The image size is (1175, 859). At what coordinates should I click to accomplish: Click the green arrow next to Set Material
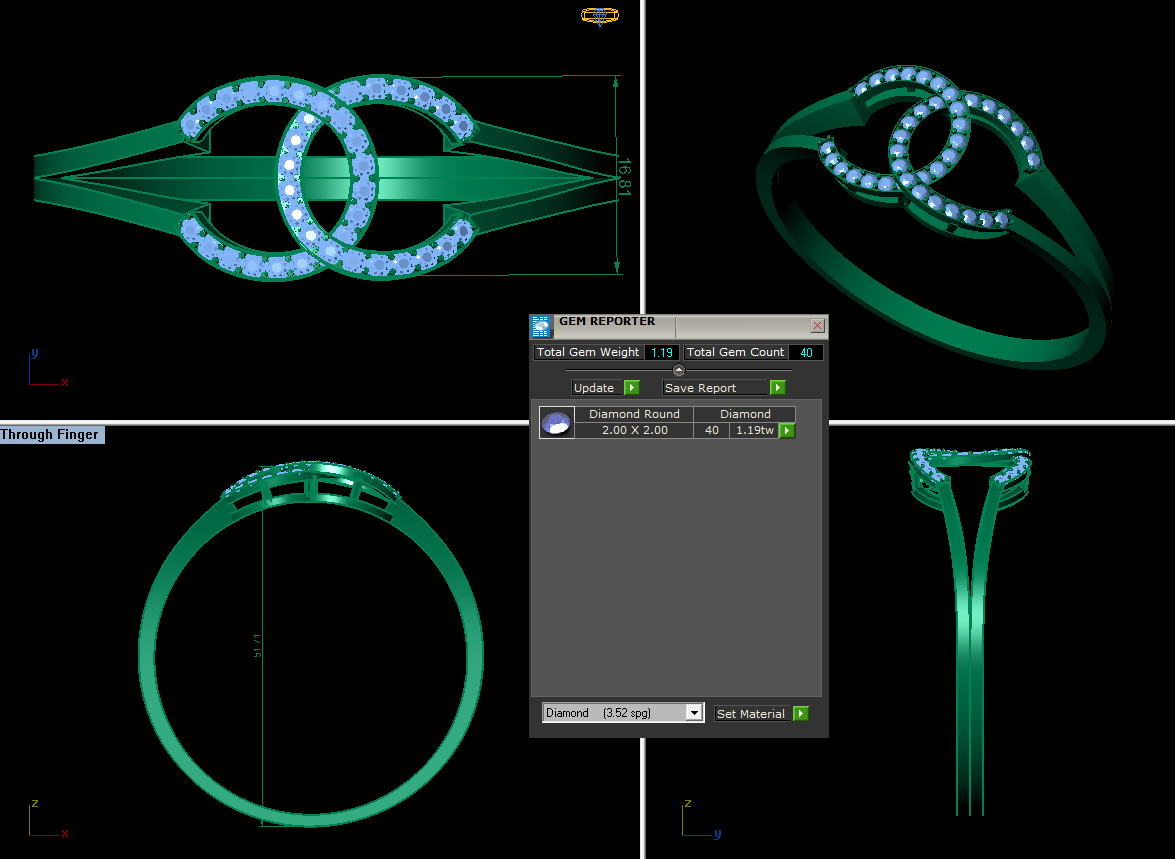[x=801, y=714]
